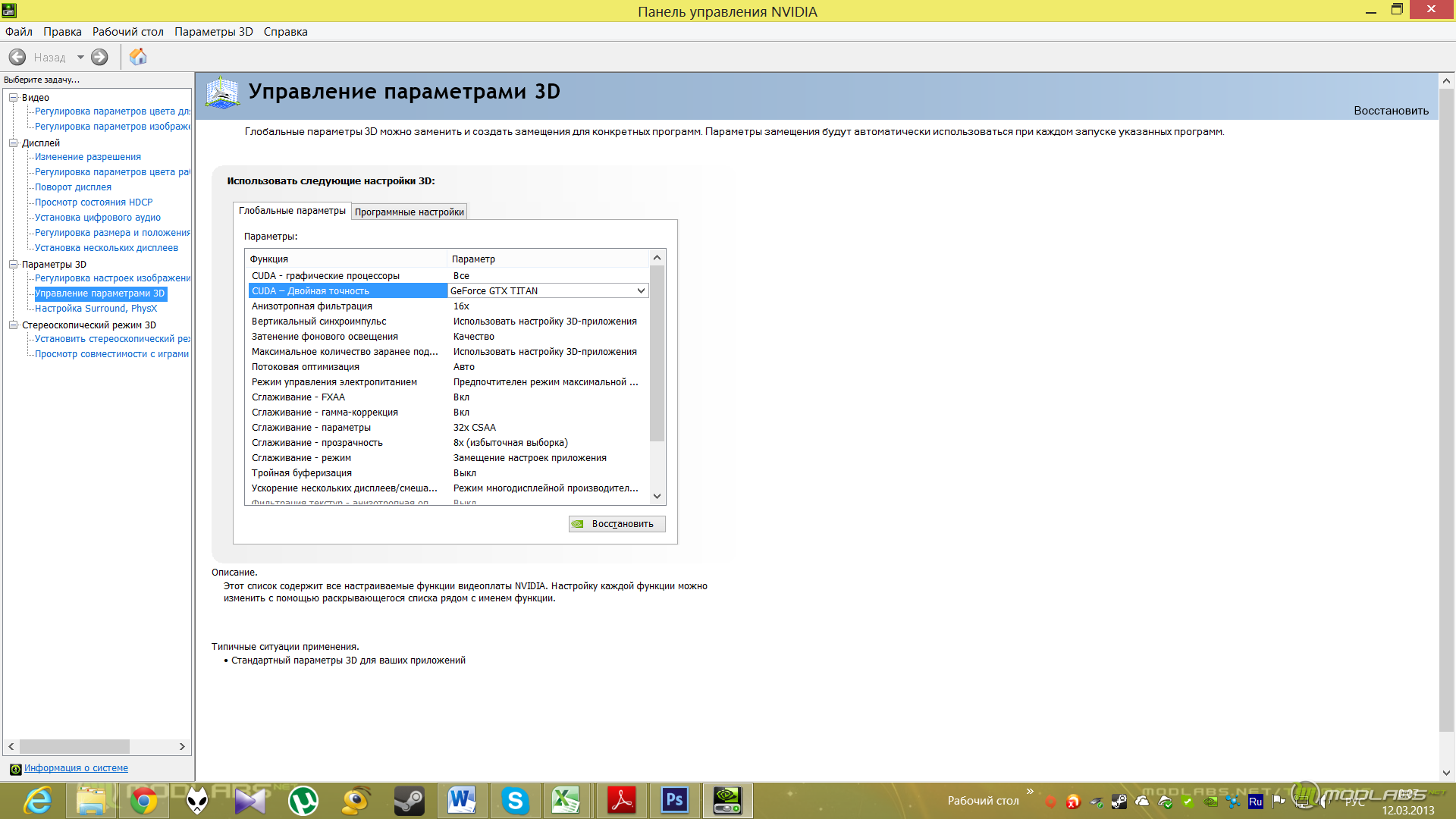Select the Анизотропная фильтрация row
This screenshot has height=819, width=1456.
click(448, 306)
